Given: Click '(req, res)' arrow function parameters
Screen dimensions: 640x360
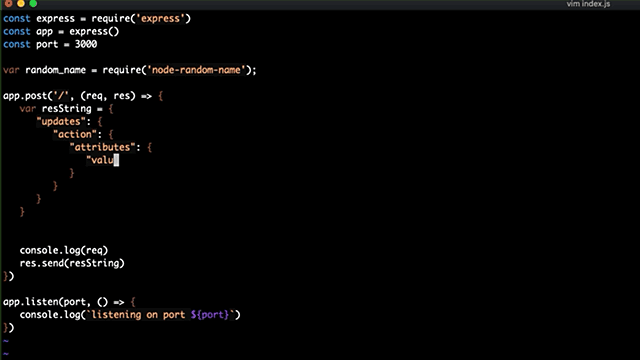Looking at the screenshot, I should pos(108,96).
